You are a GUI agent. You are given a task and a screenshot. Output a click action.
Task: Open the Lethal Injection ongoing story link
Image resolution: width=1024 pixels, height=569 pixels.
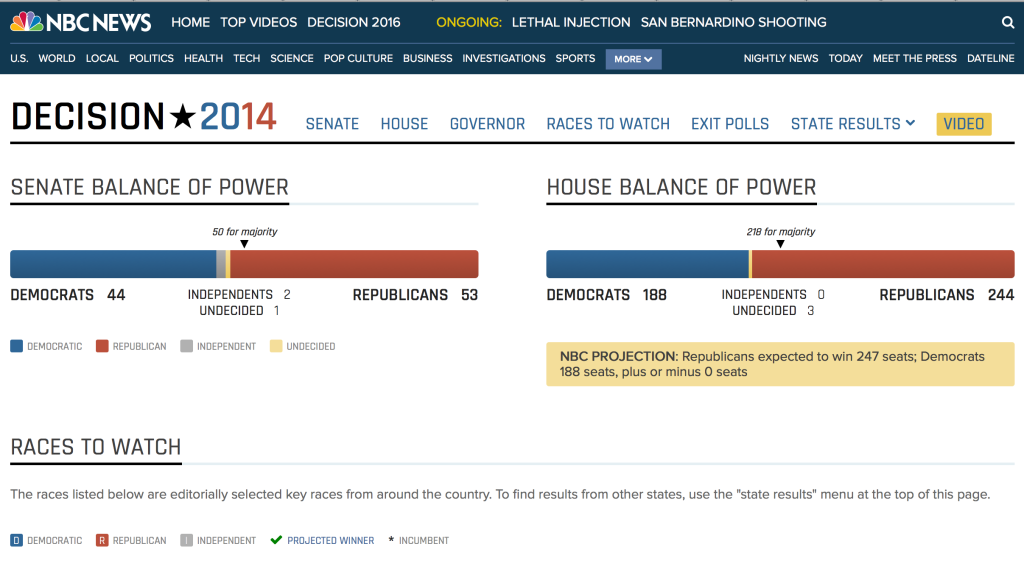tap(570, 22)
